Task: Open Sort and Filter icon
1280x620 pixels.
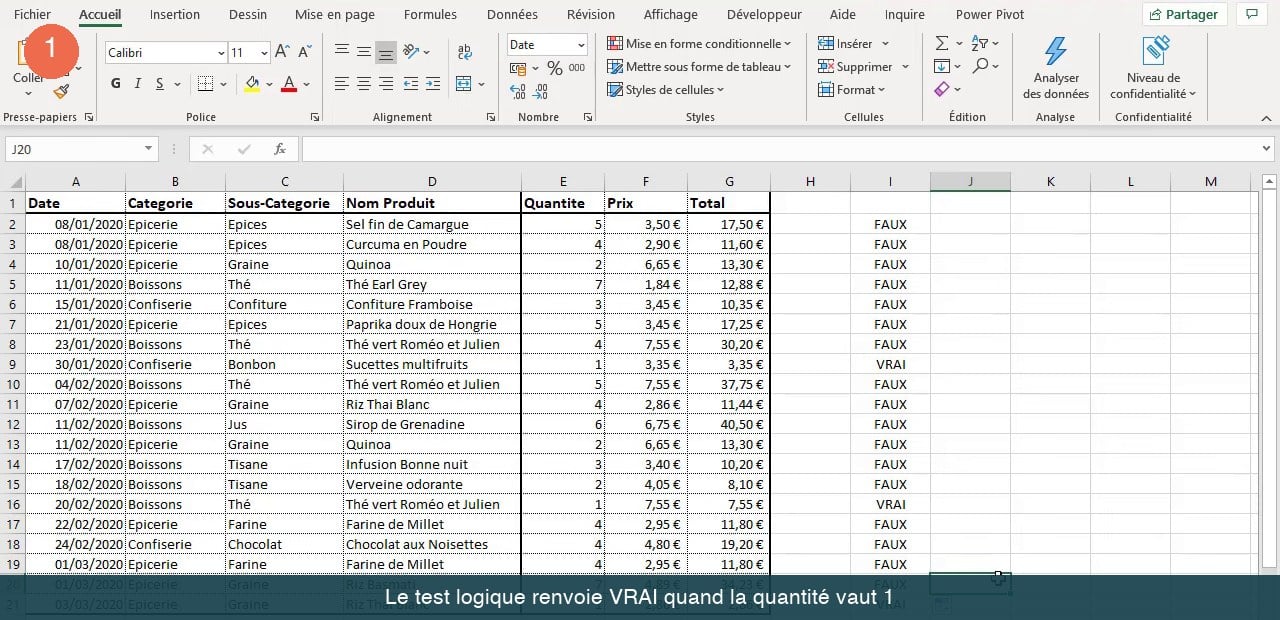Action: pos(980,44)
